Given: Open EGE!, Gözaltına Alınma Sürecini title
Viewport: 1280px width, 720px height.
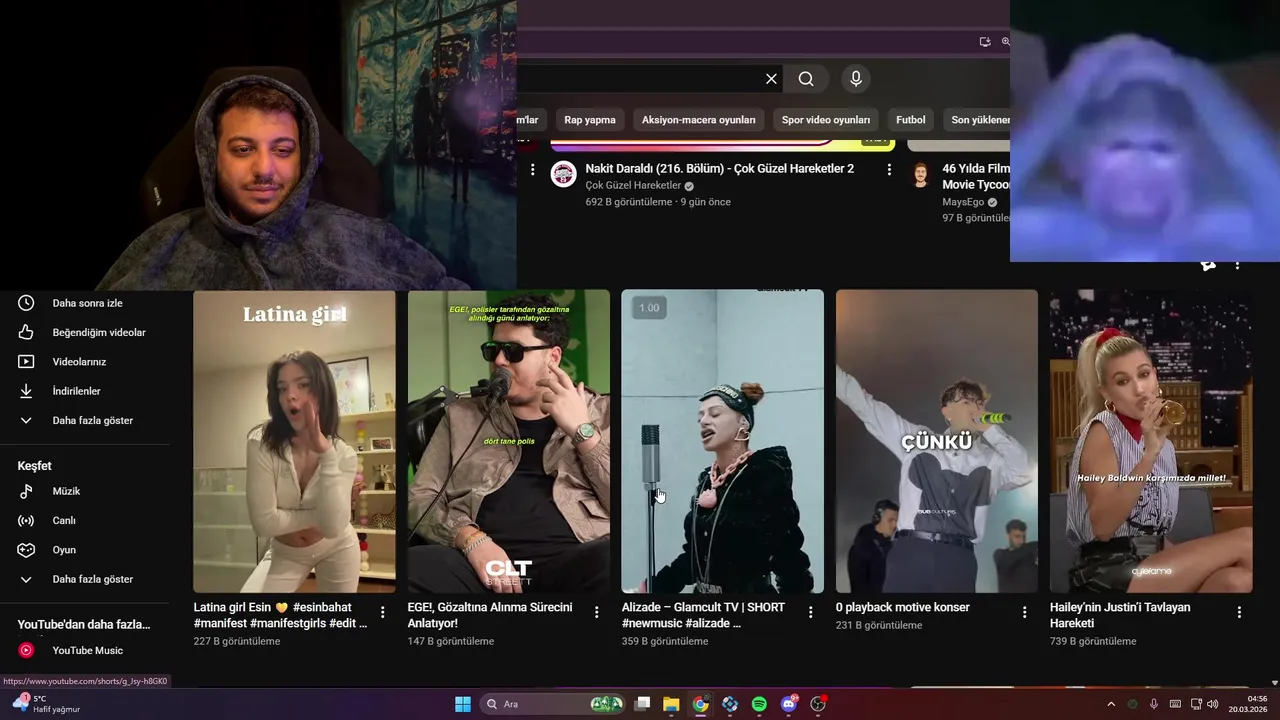Looking at the screenshot, I should pyautogui.click(x=490, y=615).
